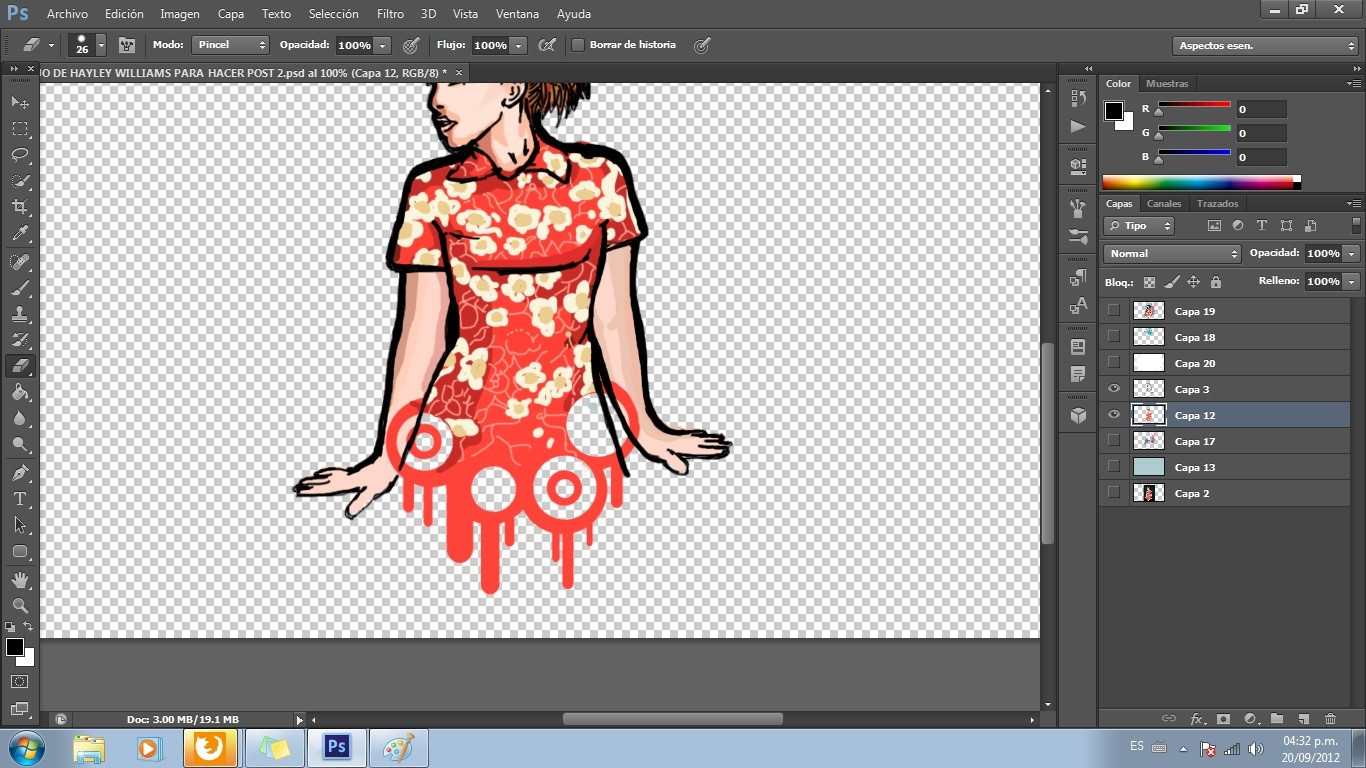
Task: Enable the airbrush icon next to Flujo
Action: (547, 45)
